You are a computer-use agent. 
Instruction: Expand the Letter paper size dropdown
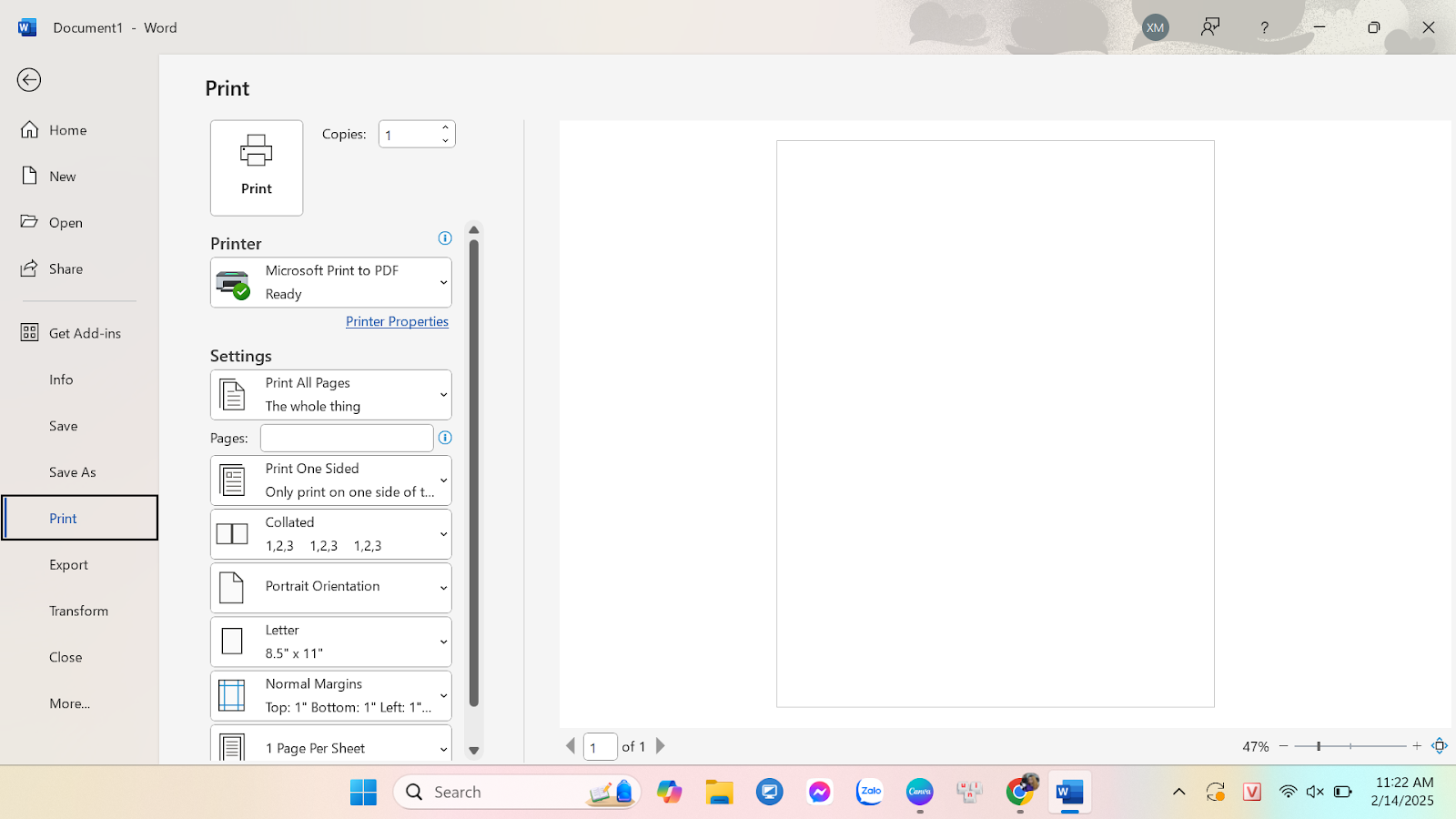point(331,642)
